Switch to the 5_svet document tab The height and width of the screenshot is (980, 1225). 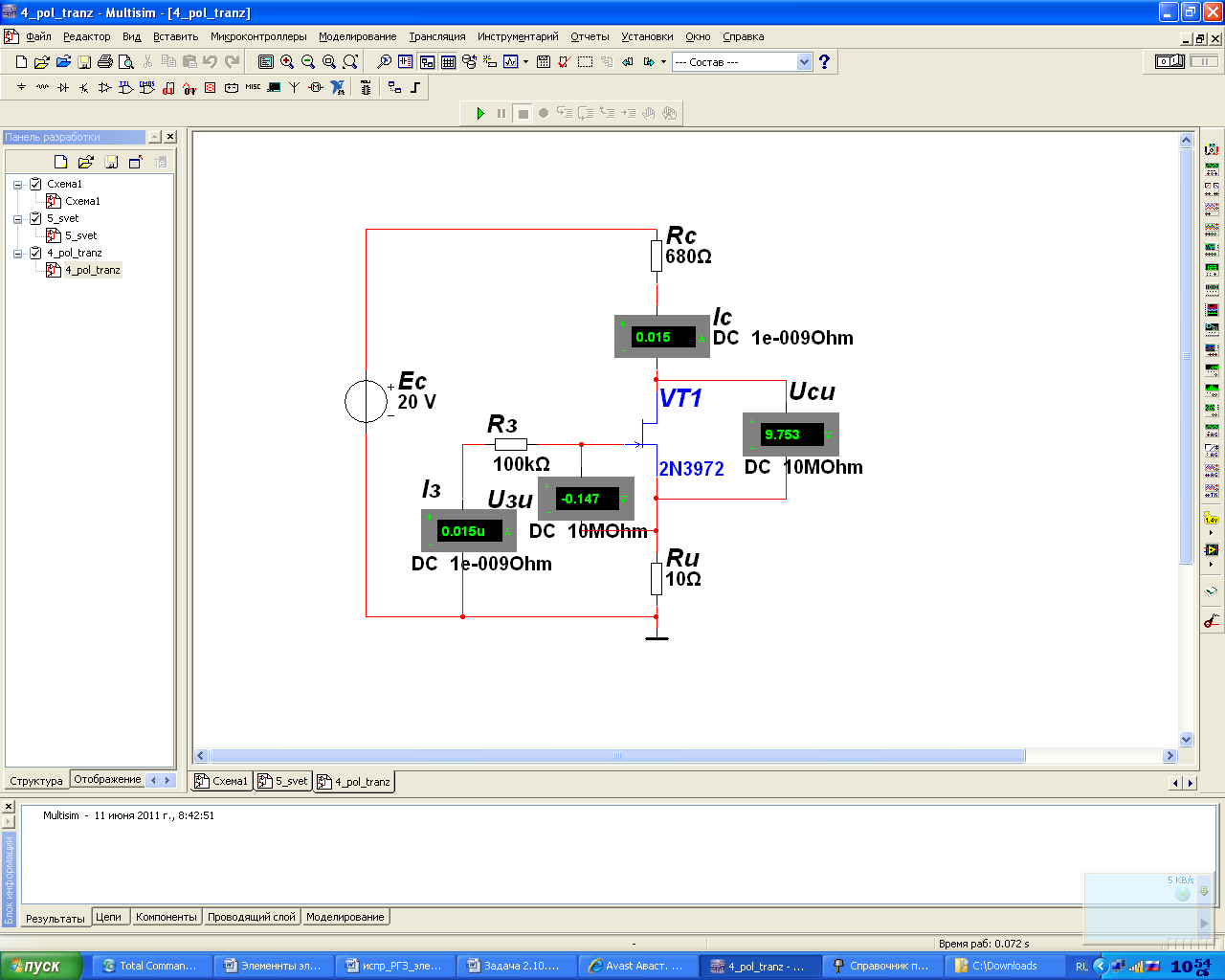click(284, 781)
